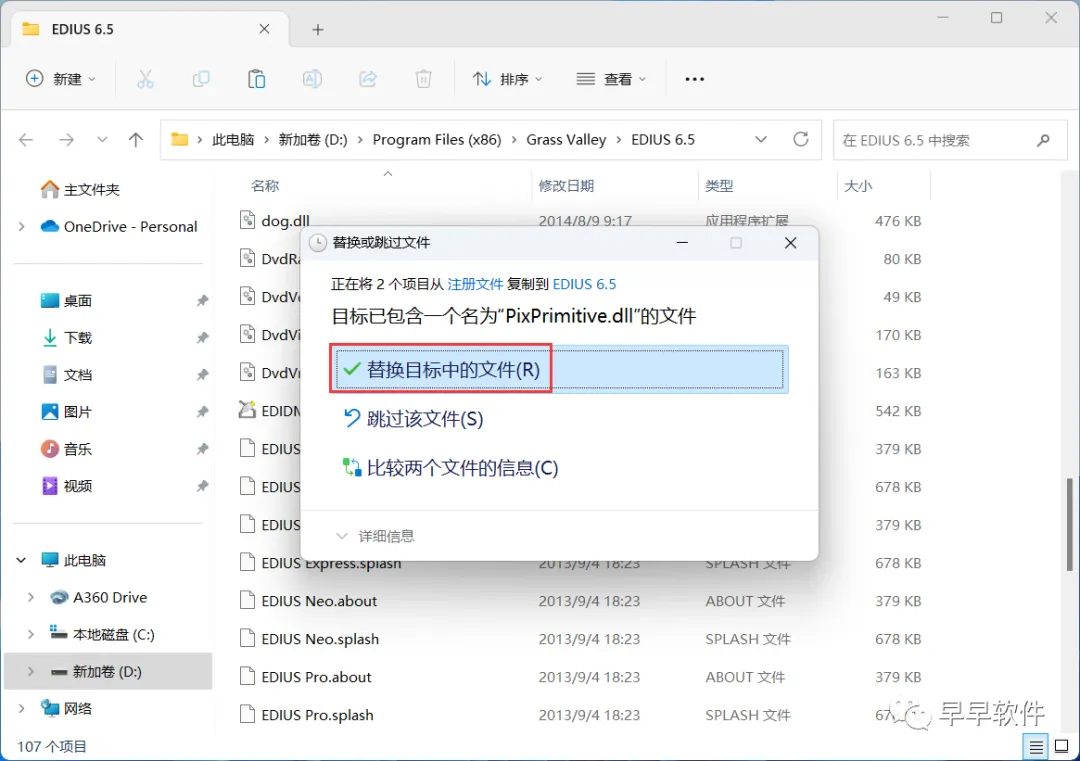Open the 新建 dropdown

(61, 79)
